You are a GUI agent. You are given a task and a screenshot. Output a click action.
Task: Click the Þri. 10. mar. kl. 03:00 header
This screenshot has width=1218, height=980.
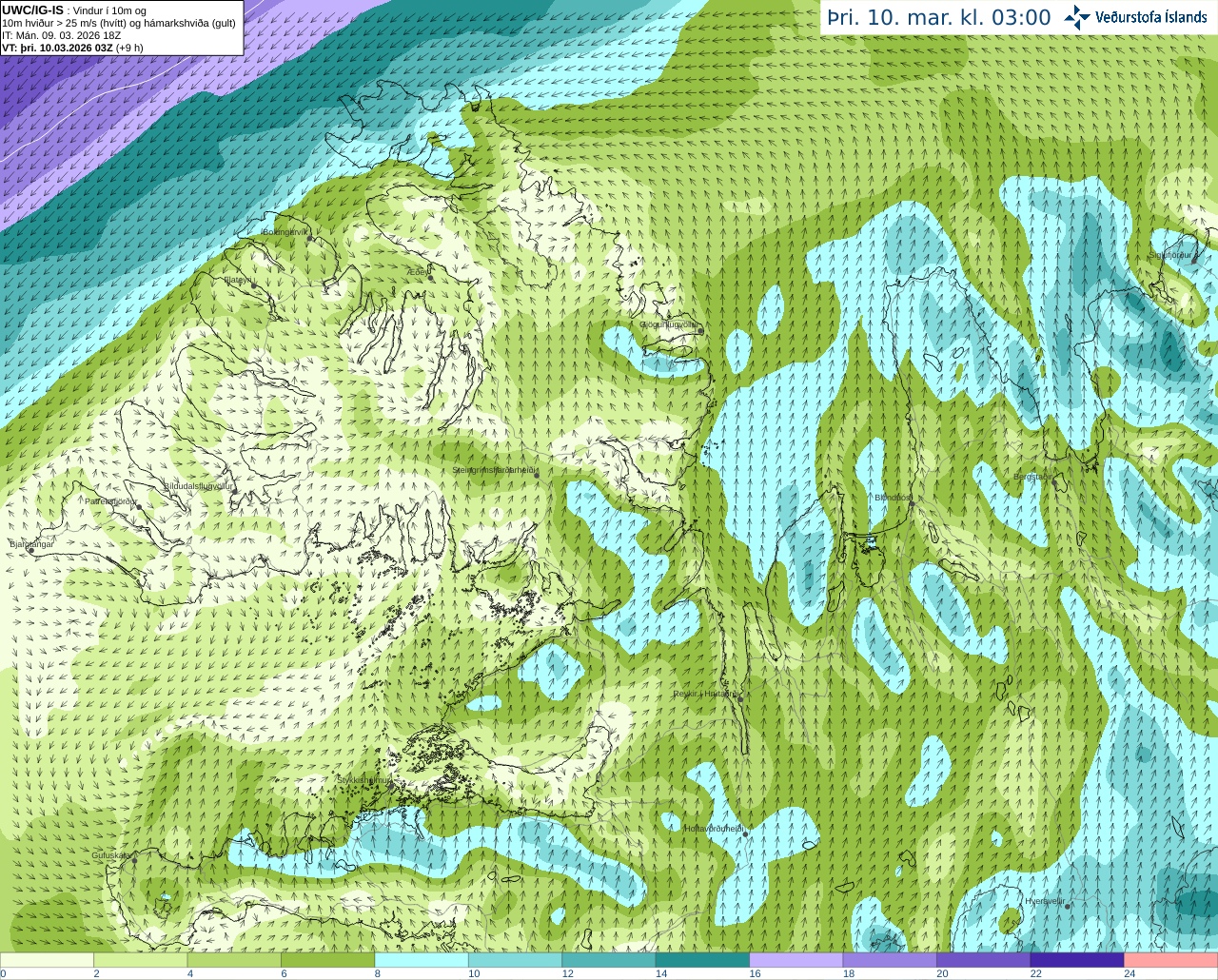[x=939, y=17]
